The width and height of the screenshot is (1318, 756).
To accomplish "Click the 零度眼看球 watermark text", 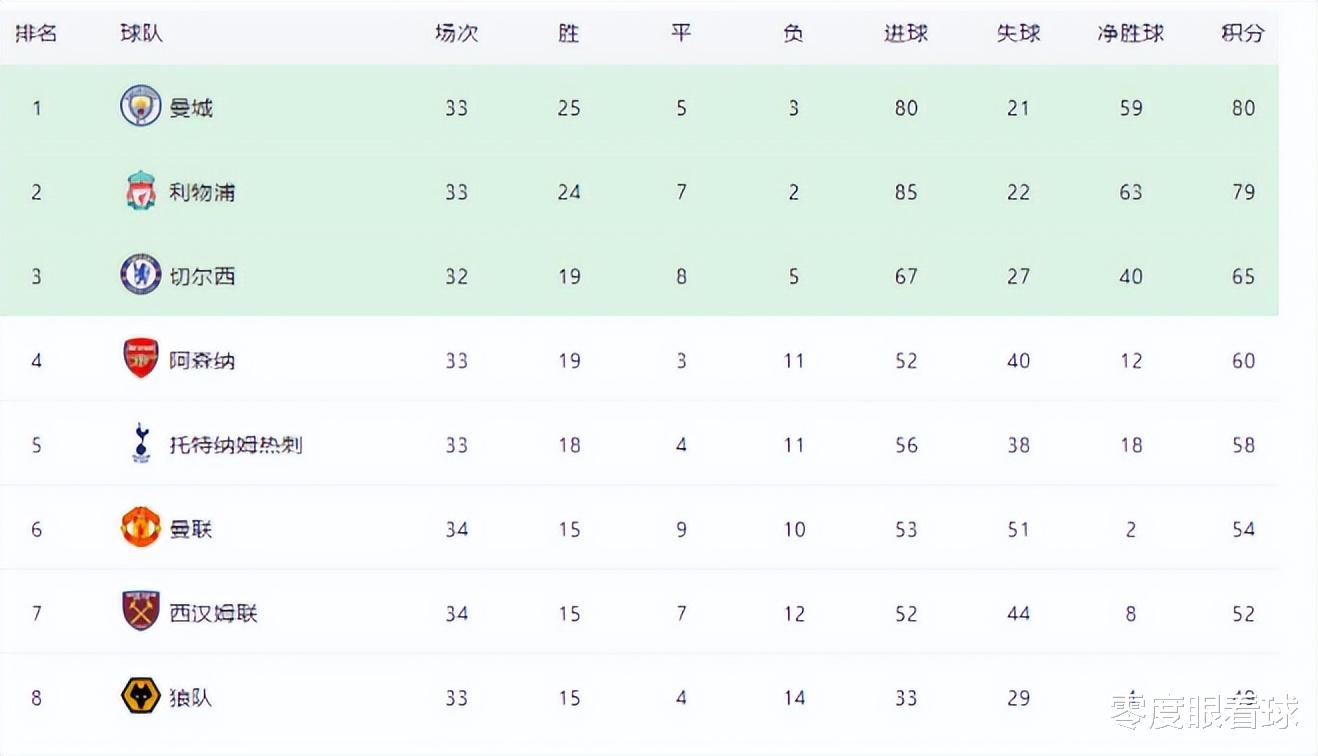I will tap(1205, 712).
